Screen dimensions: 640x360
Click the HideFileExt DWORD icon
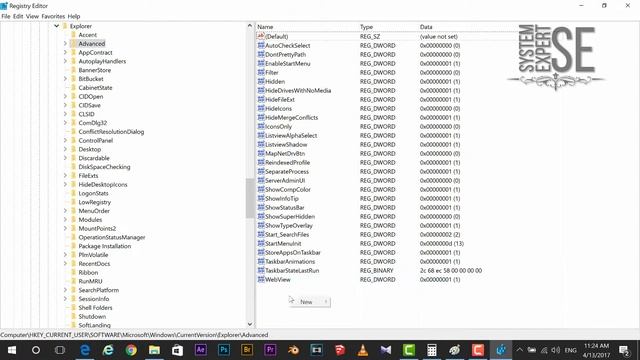(261, 99)
